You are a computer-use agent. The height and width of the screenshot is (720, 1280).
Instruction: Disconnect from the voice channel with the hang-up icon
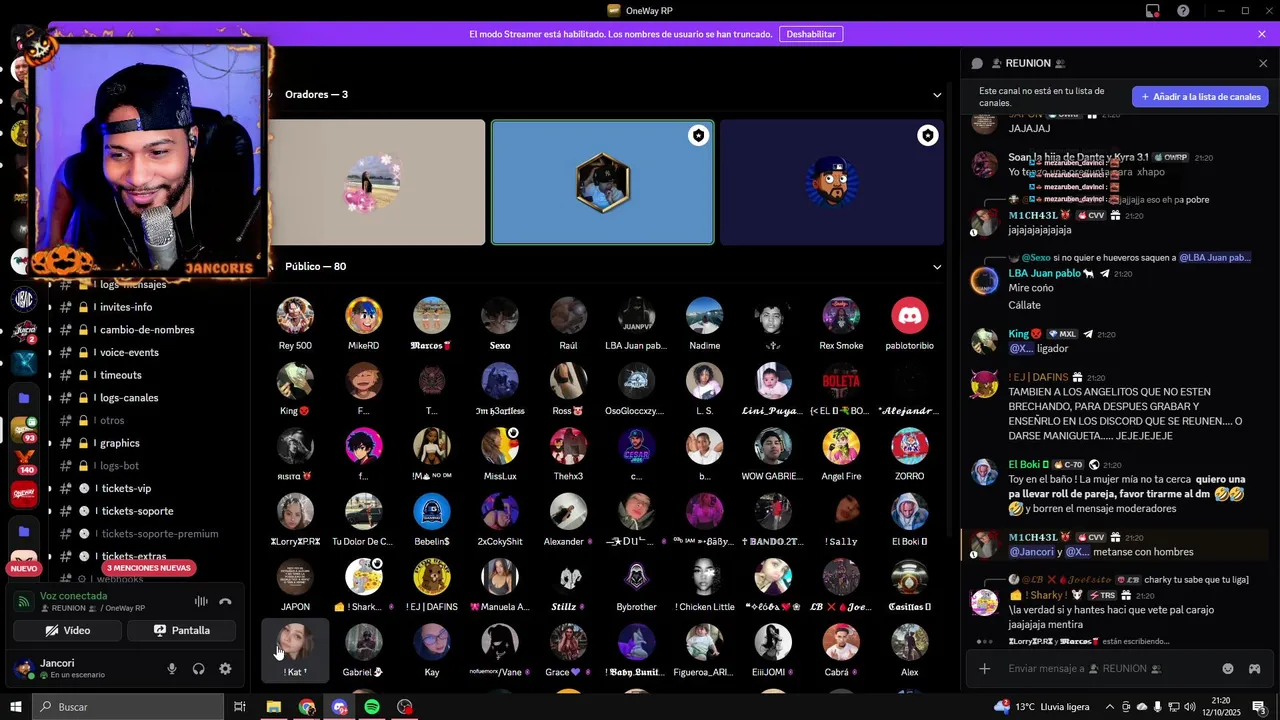click(x=225, y=602)
